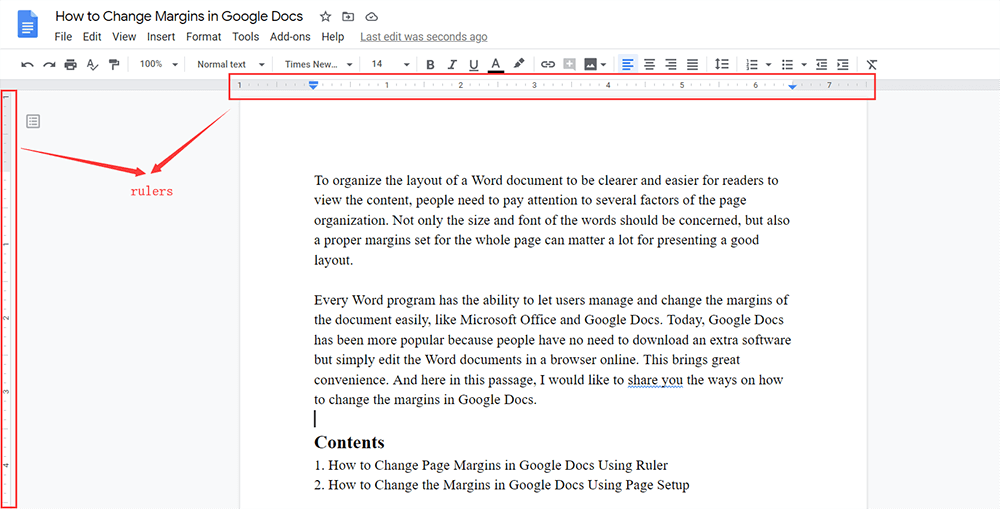Open the Add-ons menu
Screen dimensions: 1000x509
point(290,37)
